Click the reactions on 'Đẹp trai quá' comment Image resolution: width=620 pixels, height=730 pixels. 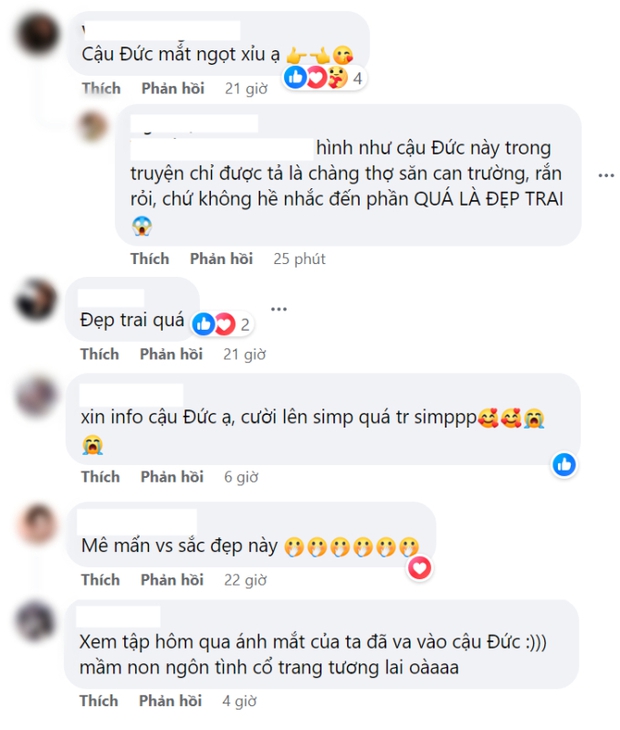222,324
